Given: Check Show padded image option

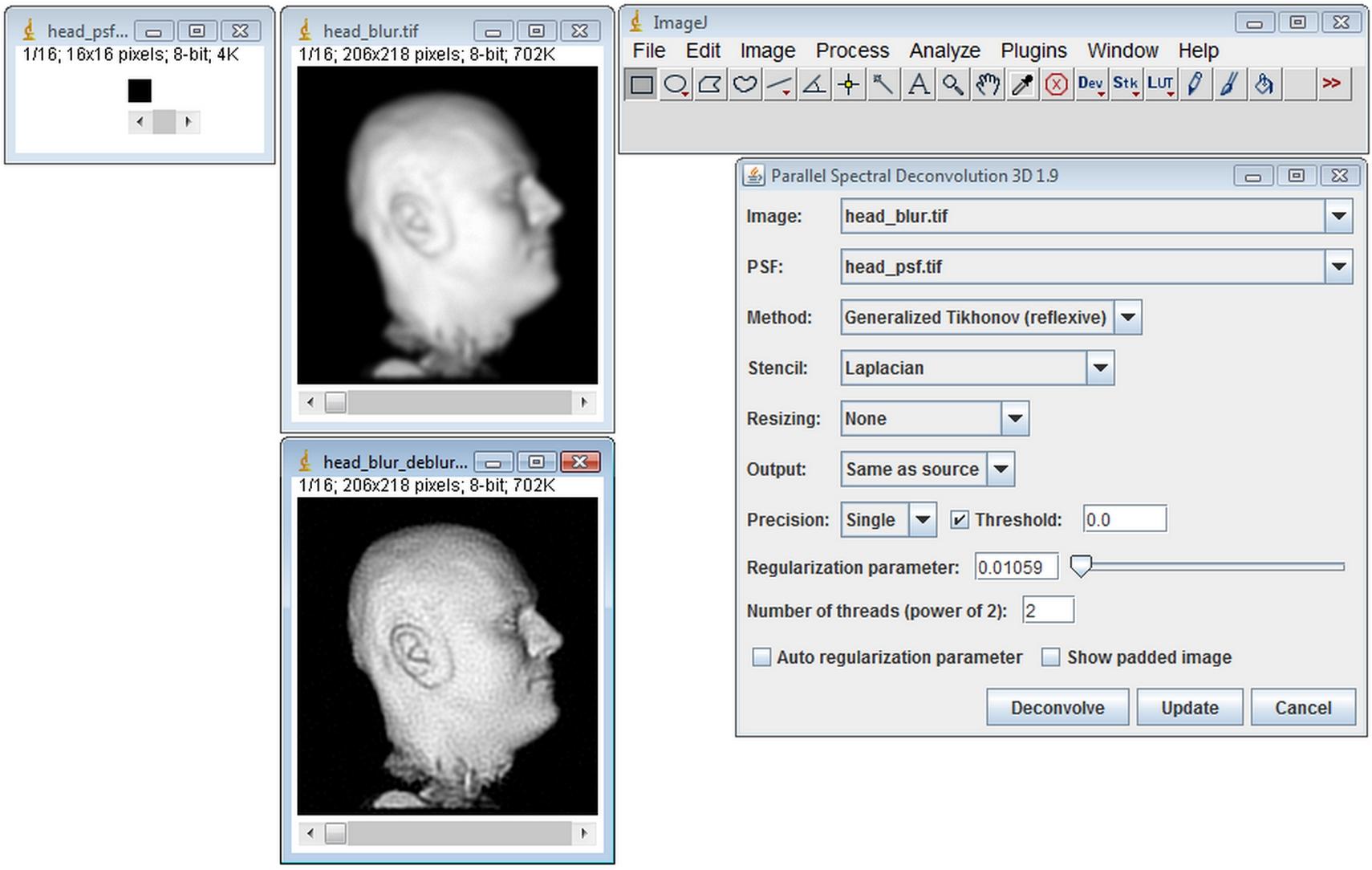Looking at the screenshot, I should (x=1050, y=657).
